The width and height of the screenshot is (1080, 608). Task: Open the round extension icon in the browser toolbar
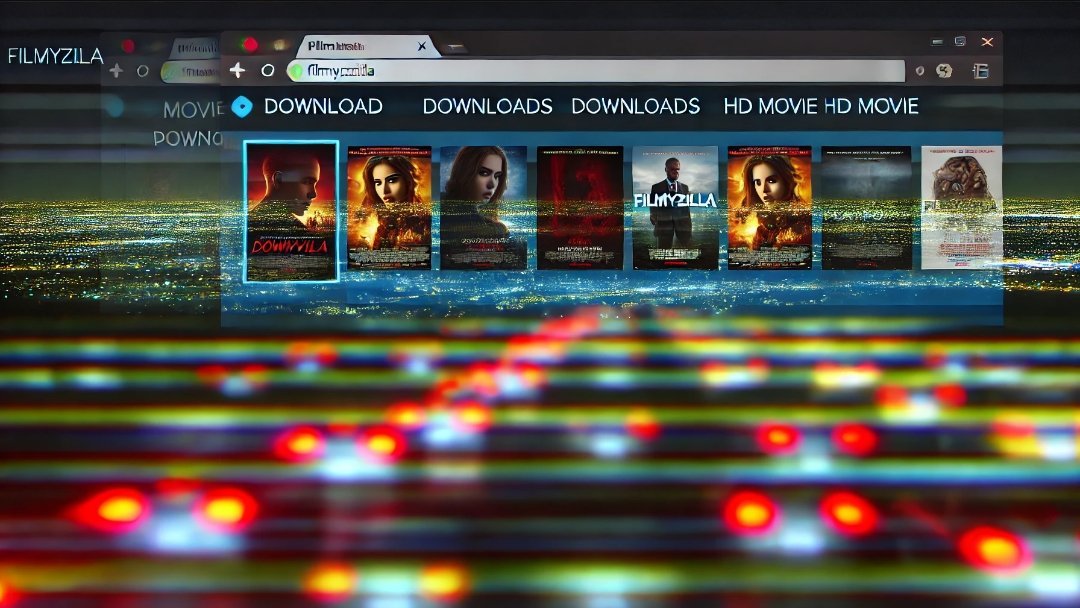[x=944, y=70]
